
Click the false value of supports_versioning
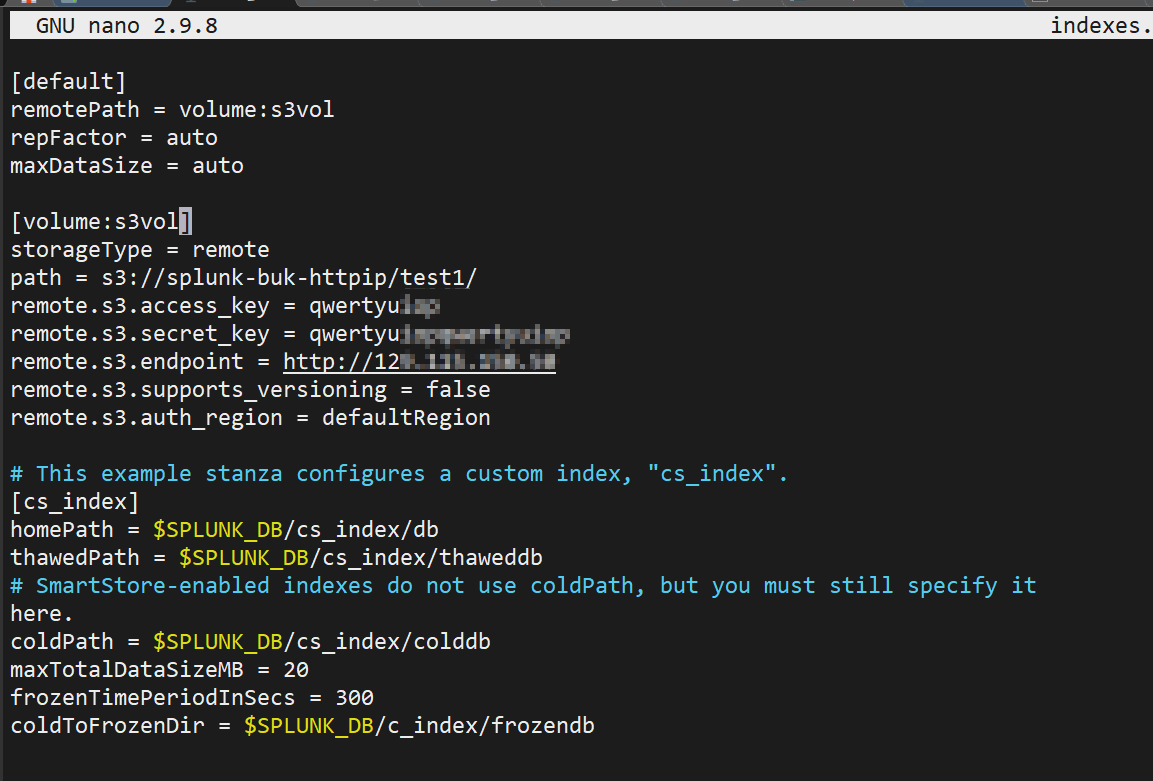coord(458,389)
